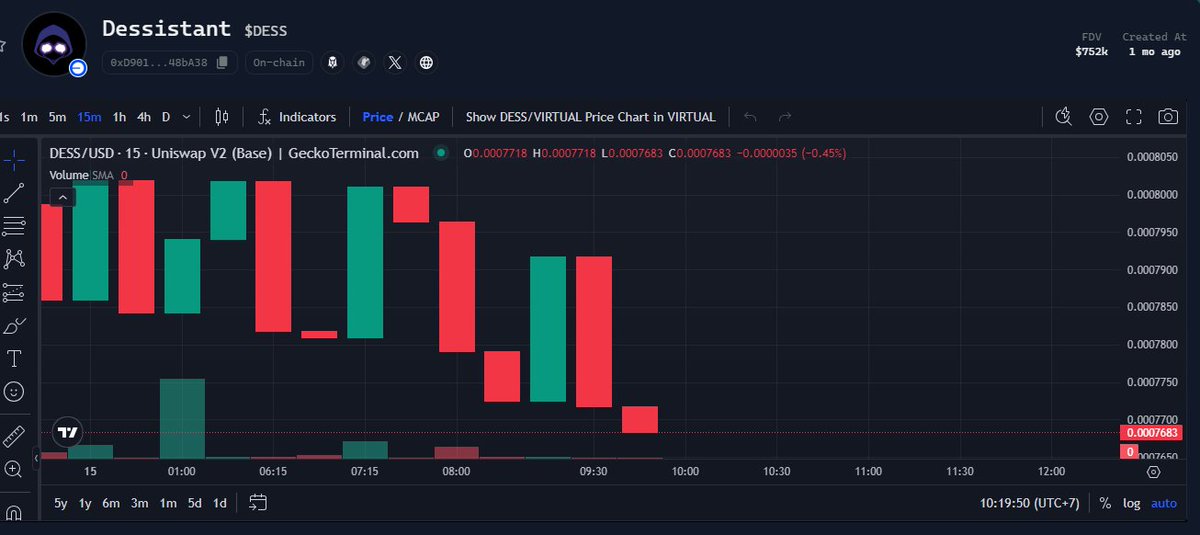
Task: Set chart range to 5d
Action: pos(194,503)
